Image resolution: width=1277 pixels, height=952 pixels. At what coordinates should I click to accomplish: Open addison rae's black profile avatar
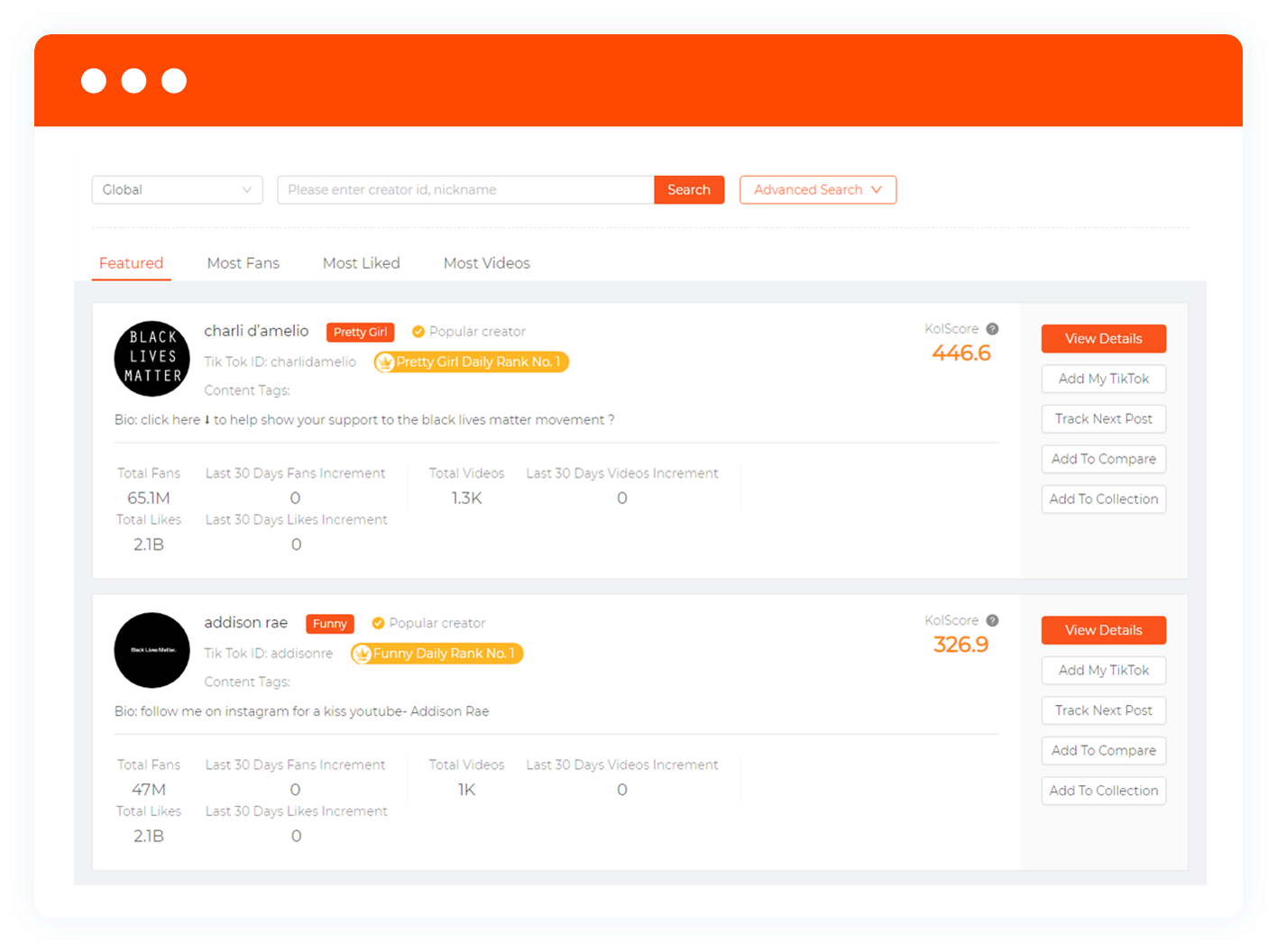pyautogui.click(x=152, y=650)
